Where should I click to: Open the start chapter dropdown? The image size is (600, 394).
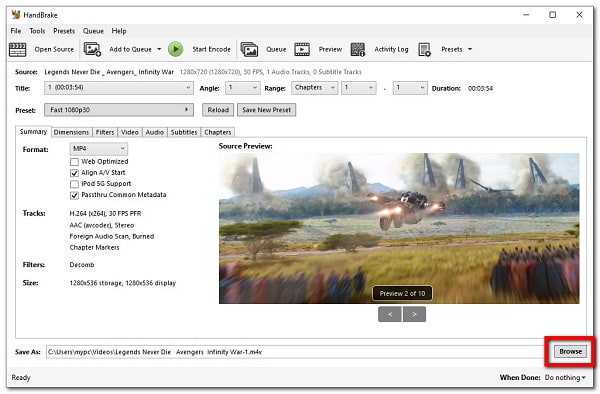point(359,88)
